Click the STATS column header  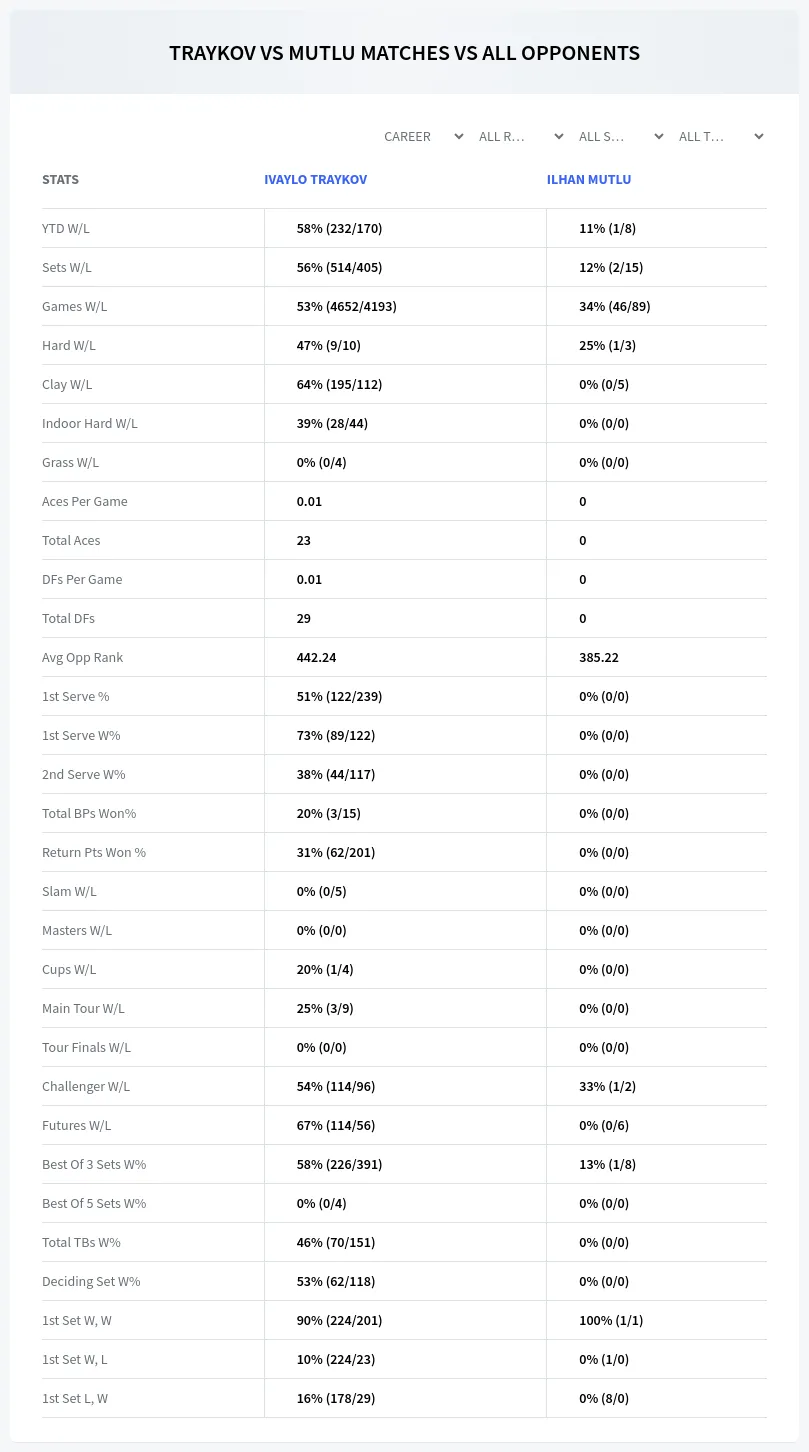[x=60, y=180]
